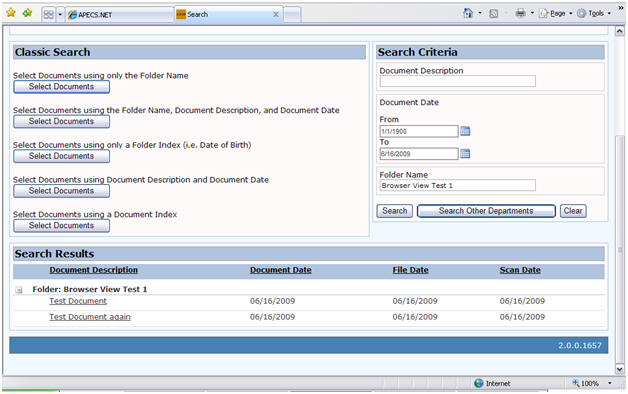Select Documents using only the Folder Name
Image resolution: width=628 pixels, height=394 pixels.
pos(61,87)
